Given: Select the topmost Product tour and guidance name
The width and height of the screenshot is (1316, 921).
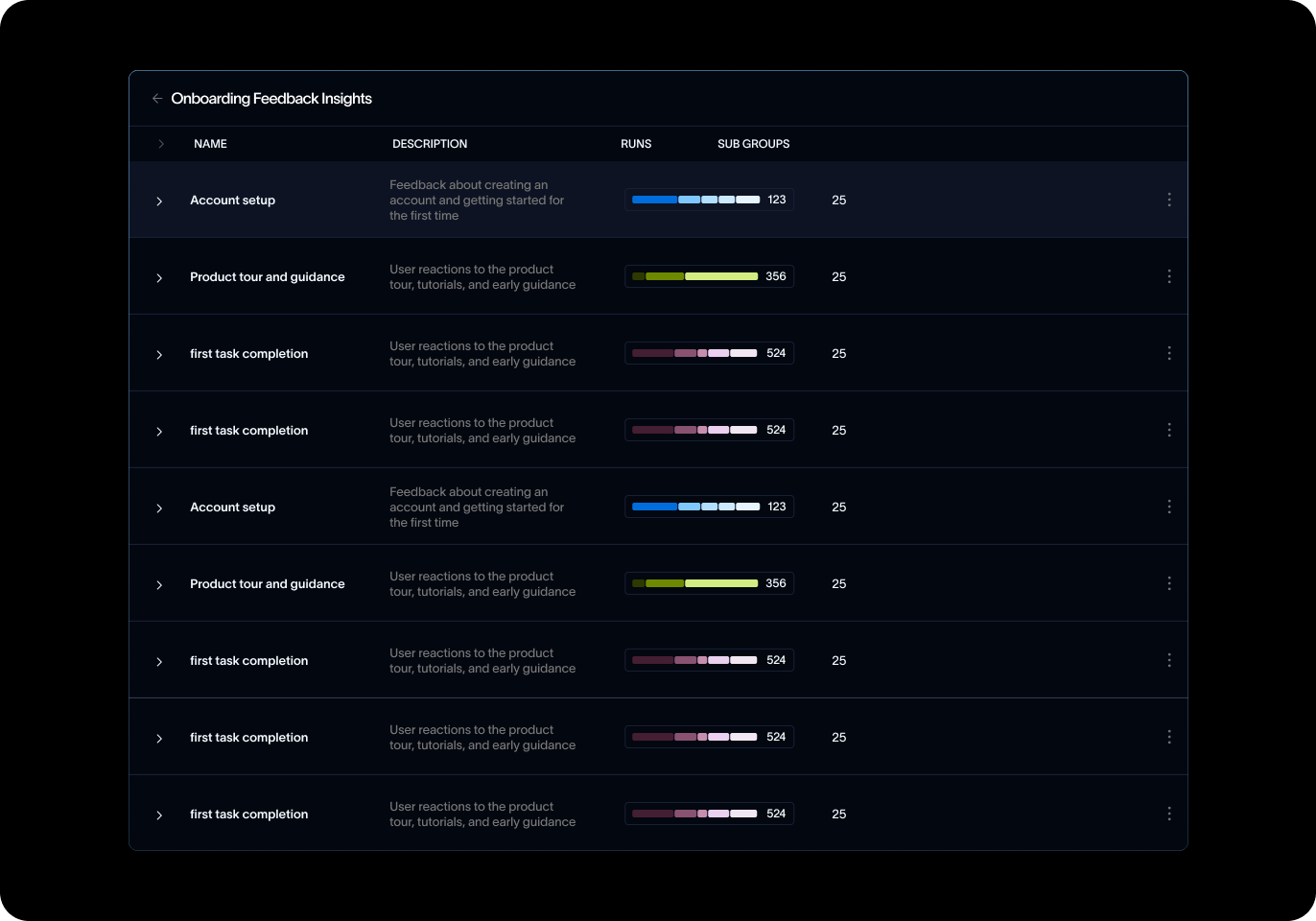Looking at the screenshot, I should point(267,277).
